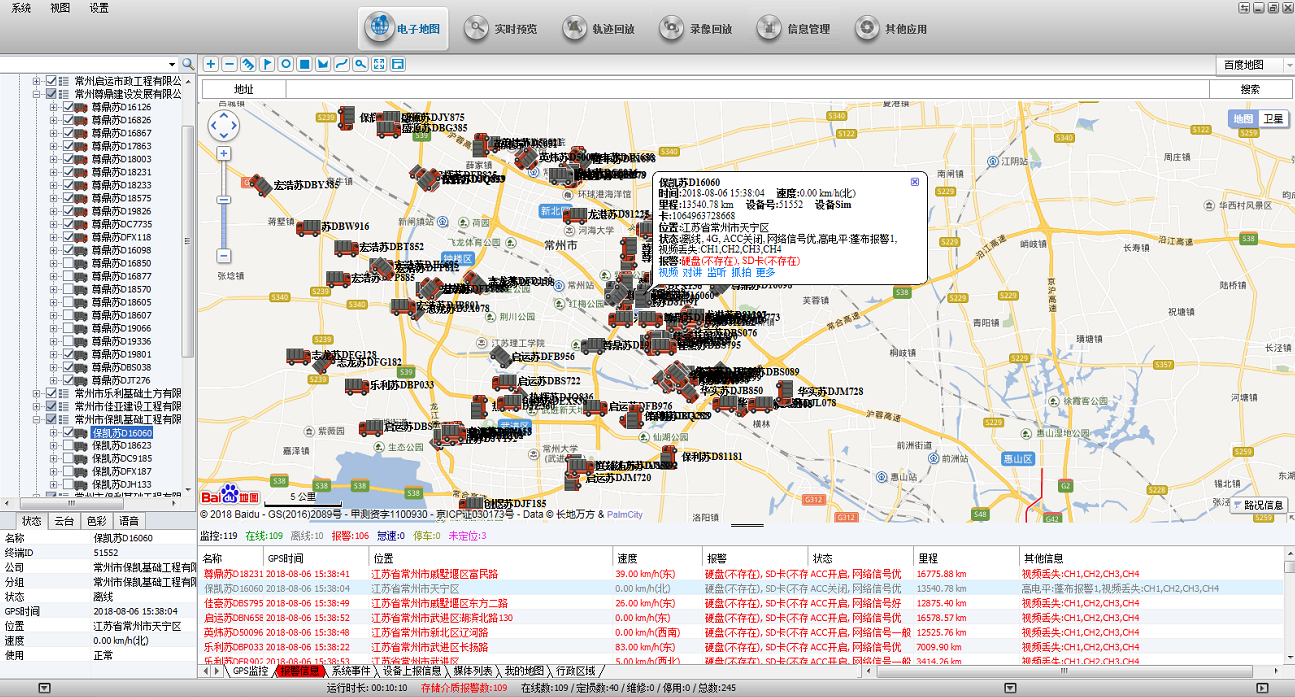The image size is (1295, 697).
Task: Expand the 常州启运市政工程 company node
Action: tap(38, 81)
